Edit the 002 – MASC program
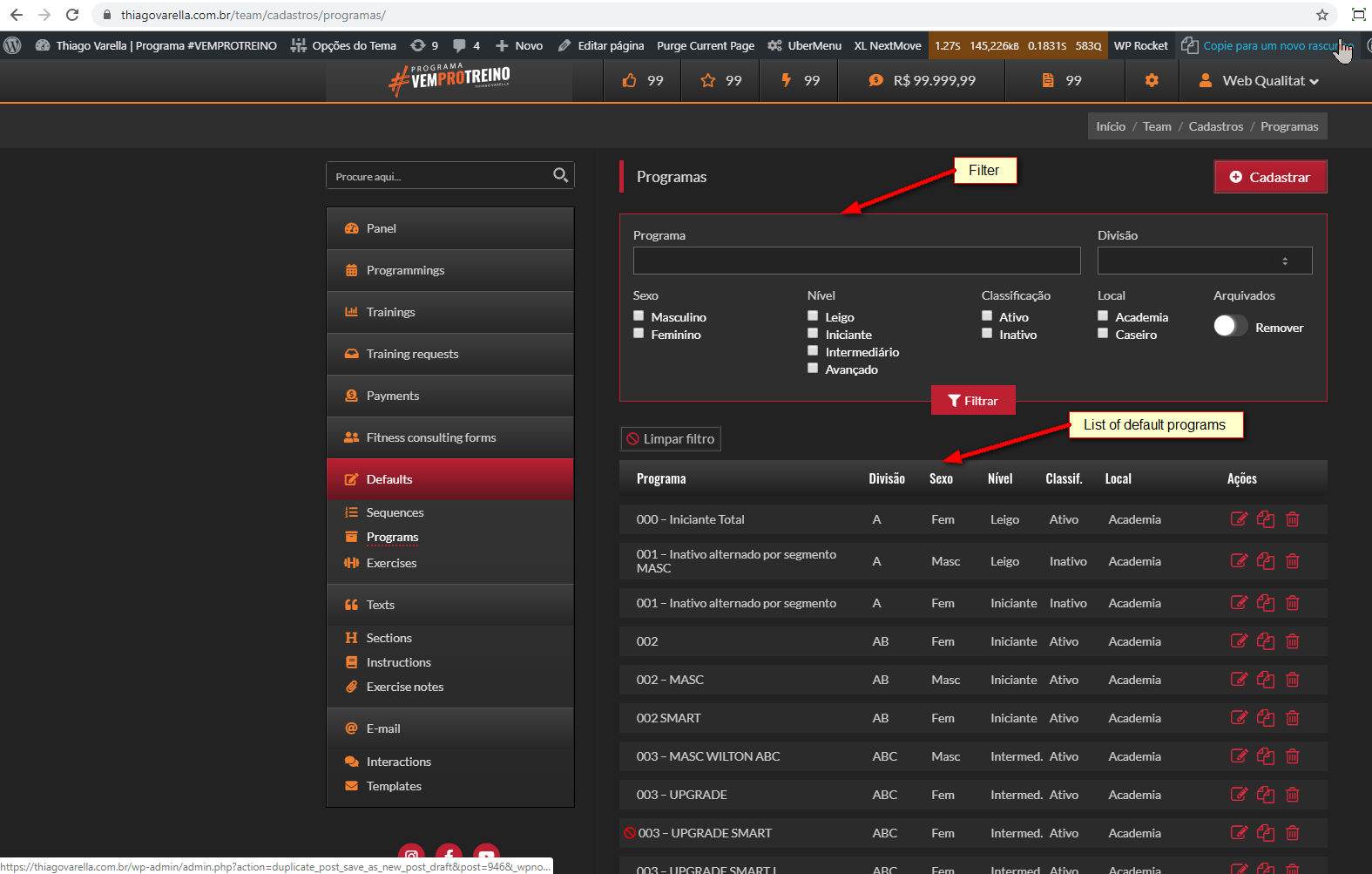Image resolution: width=1372 pixels, height=874 pixels. tap(1239, 680)
